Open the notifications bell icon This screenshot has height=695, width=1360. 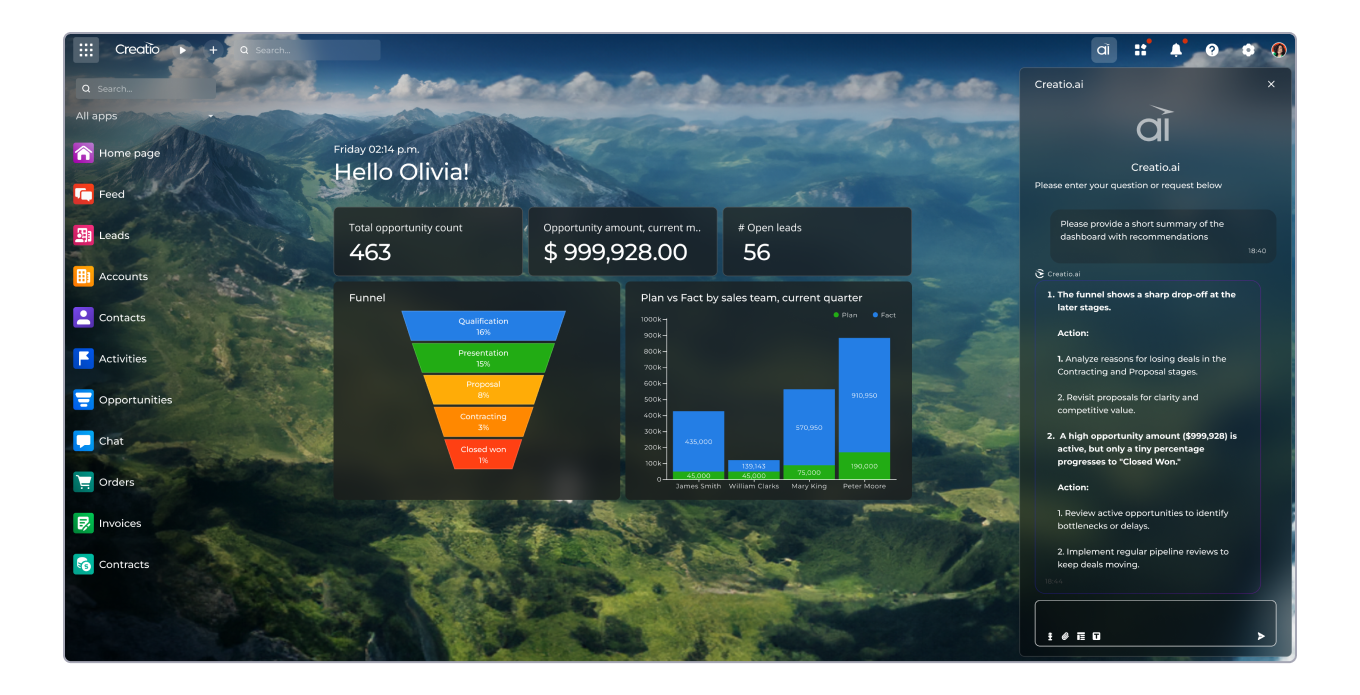(x=1175, y=49)
